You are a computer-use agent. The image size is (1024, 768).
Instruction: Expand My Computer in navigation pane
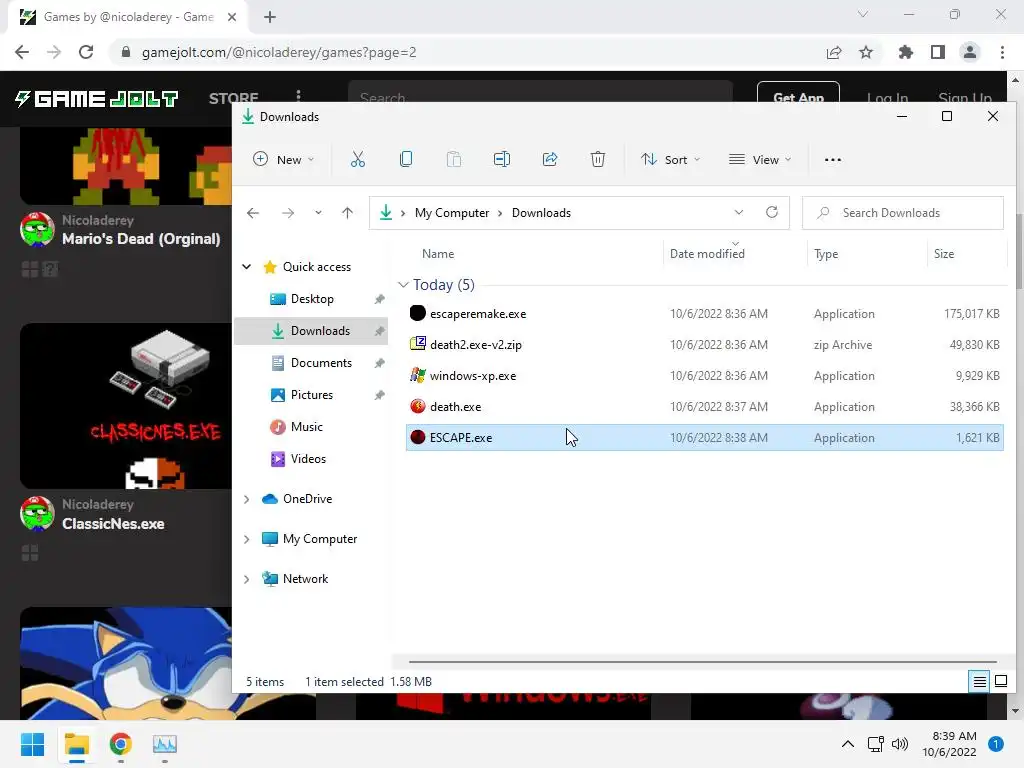coord(247,539)
